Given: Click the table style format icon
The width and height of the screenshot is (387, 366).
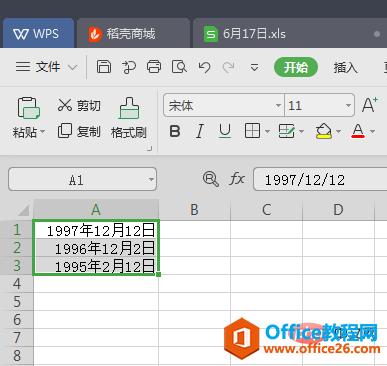Looking at the screenshot, I should (x=286, y=131).
